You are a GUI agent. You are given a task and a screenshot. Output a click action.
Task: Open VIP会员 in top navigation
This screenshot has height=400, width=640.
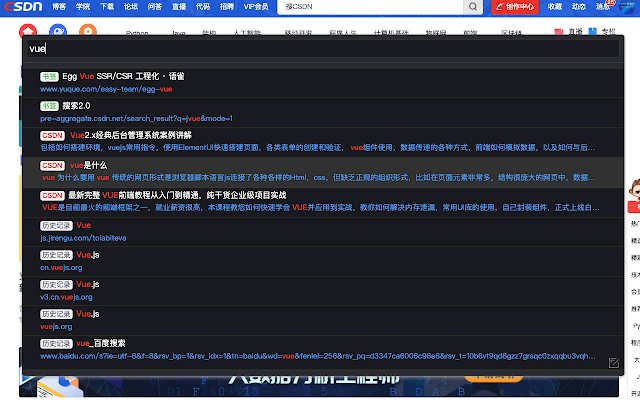[256, 7]
